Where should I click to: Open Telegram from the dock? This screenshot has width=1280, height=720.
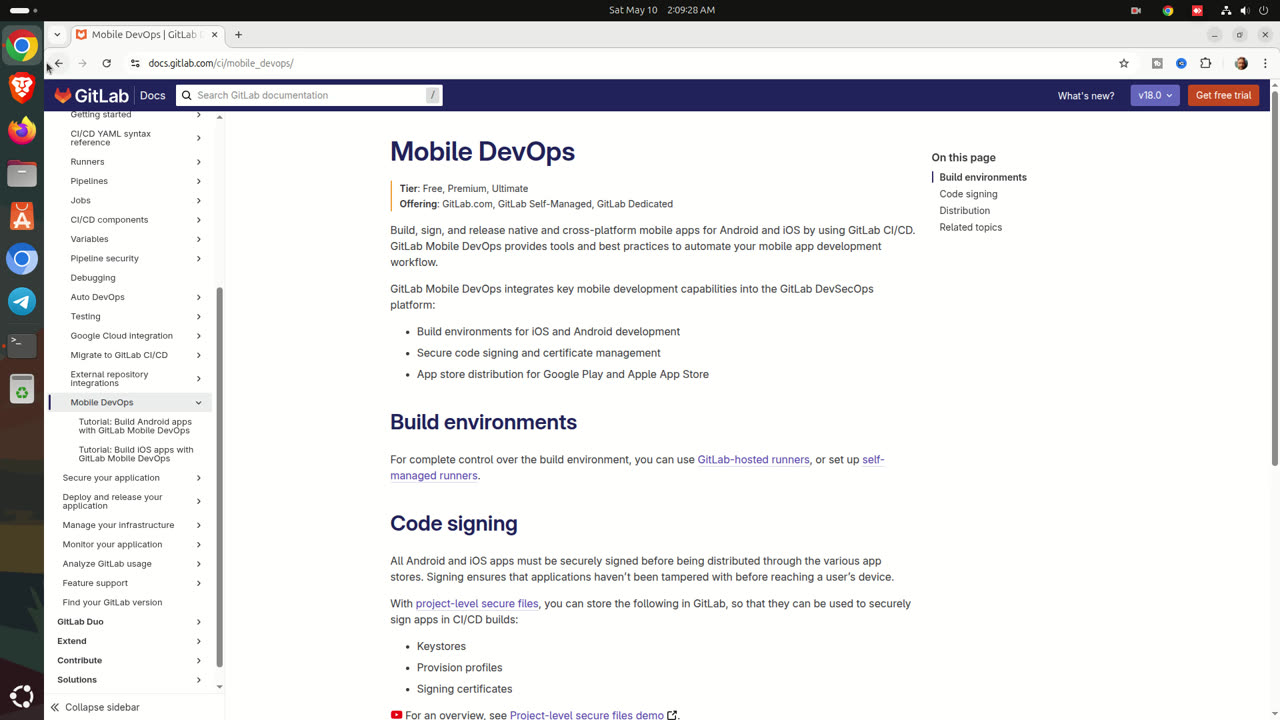click(x=22, y=301)
